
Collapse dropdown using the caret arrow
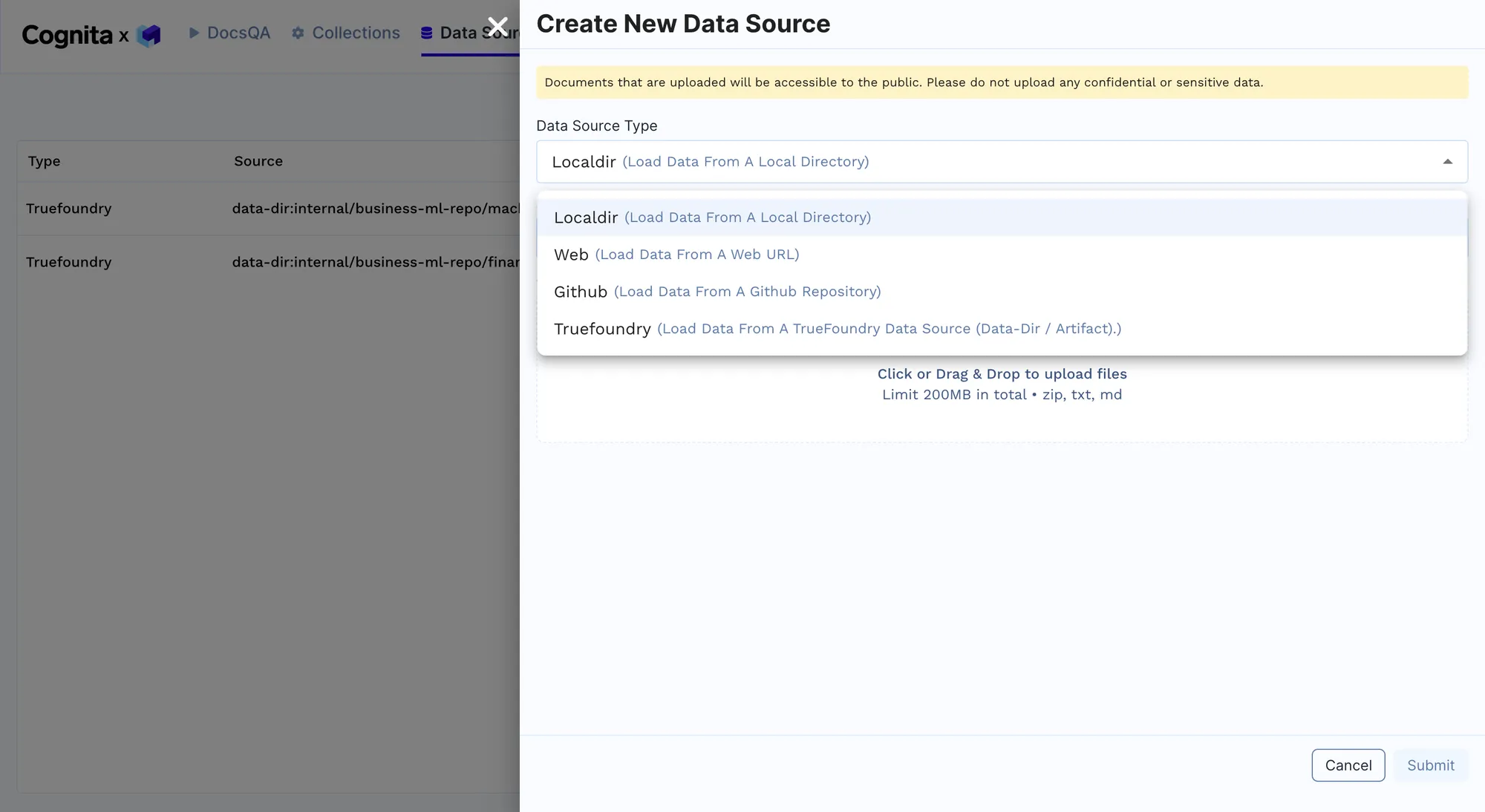[1447, 162]
